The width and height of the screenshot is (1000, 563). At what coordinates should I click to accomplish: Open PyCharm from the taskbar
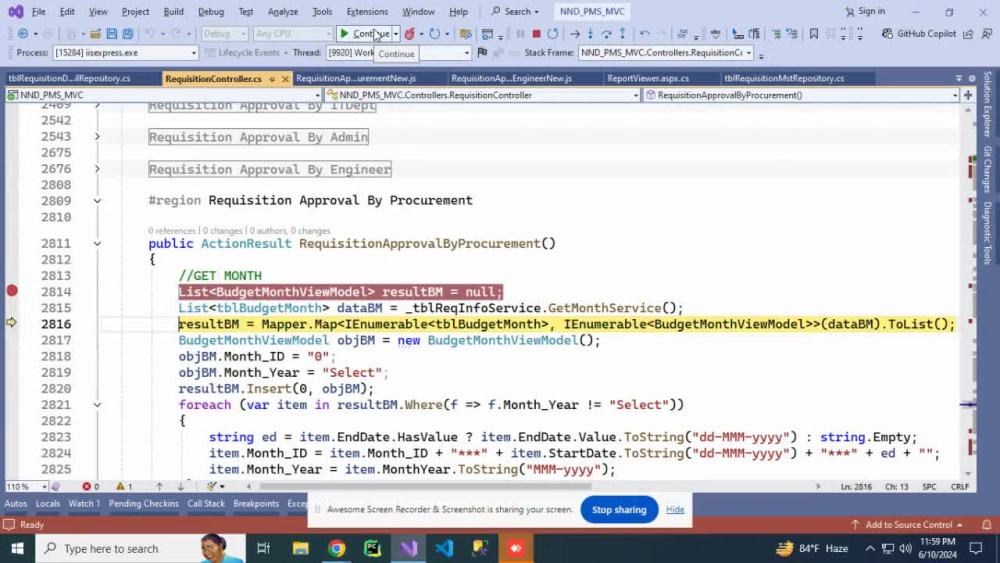372,548
